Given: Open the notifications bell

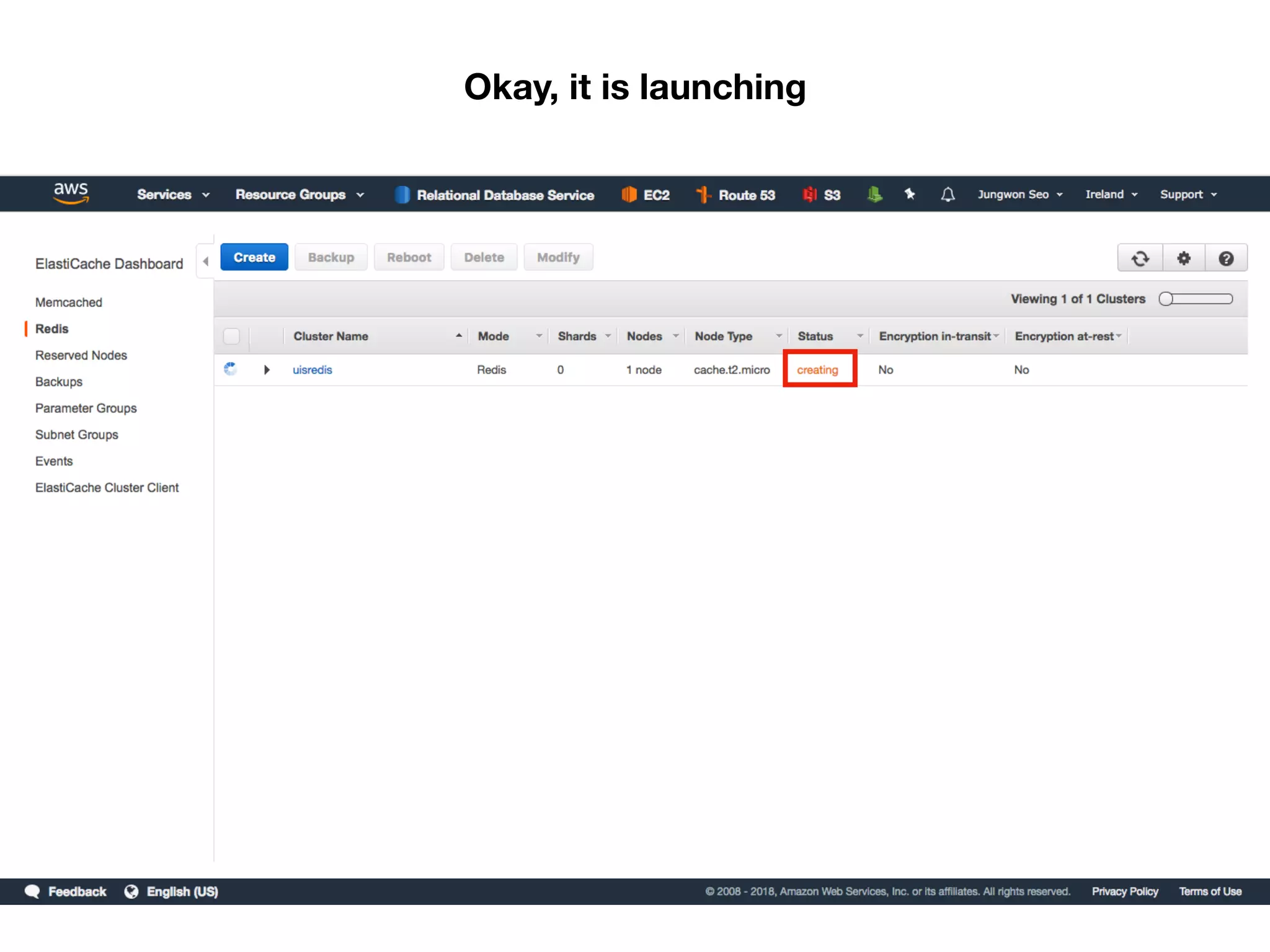Looking at the screenshot, I should (x=948, y=195).
